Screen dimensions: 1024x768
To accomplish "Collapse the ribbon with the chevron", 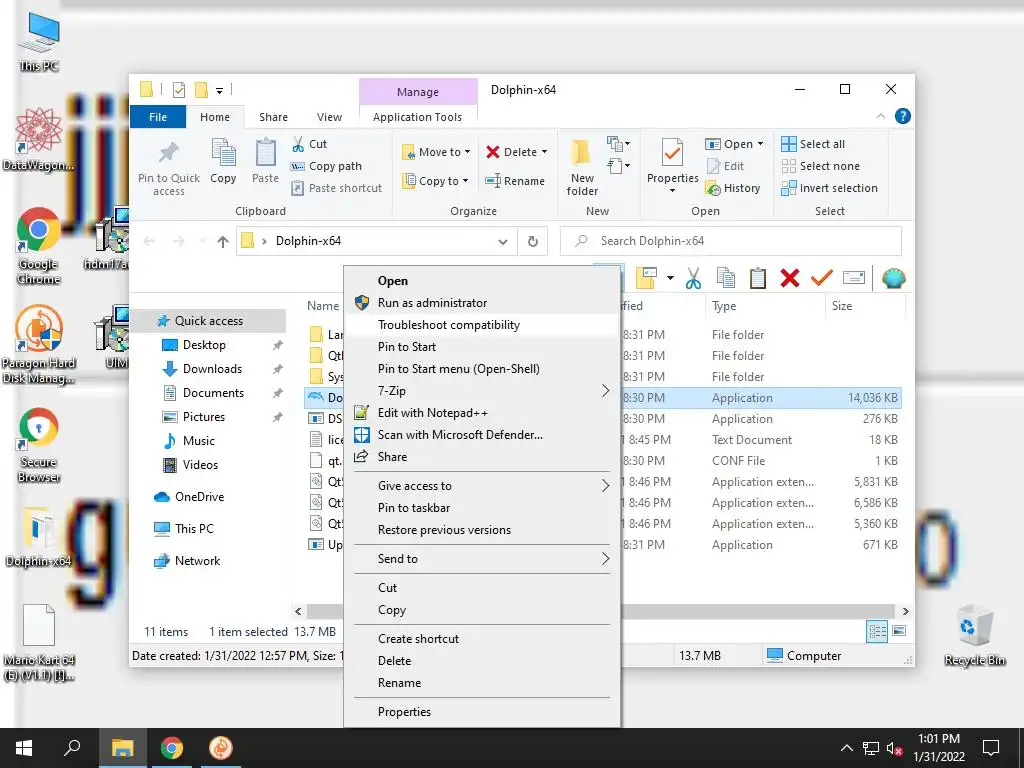I will click(880, 116).
